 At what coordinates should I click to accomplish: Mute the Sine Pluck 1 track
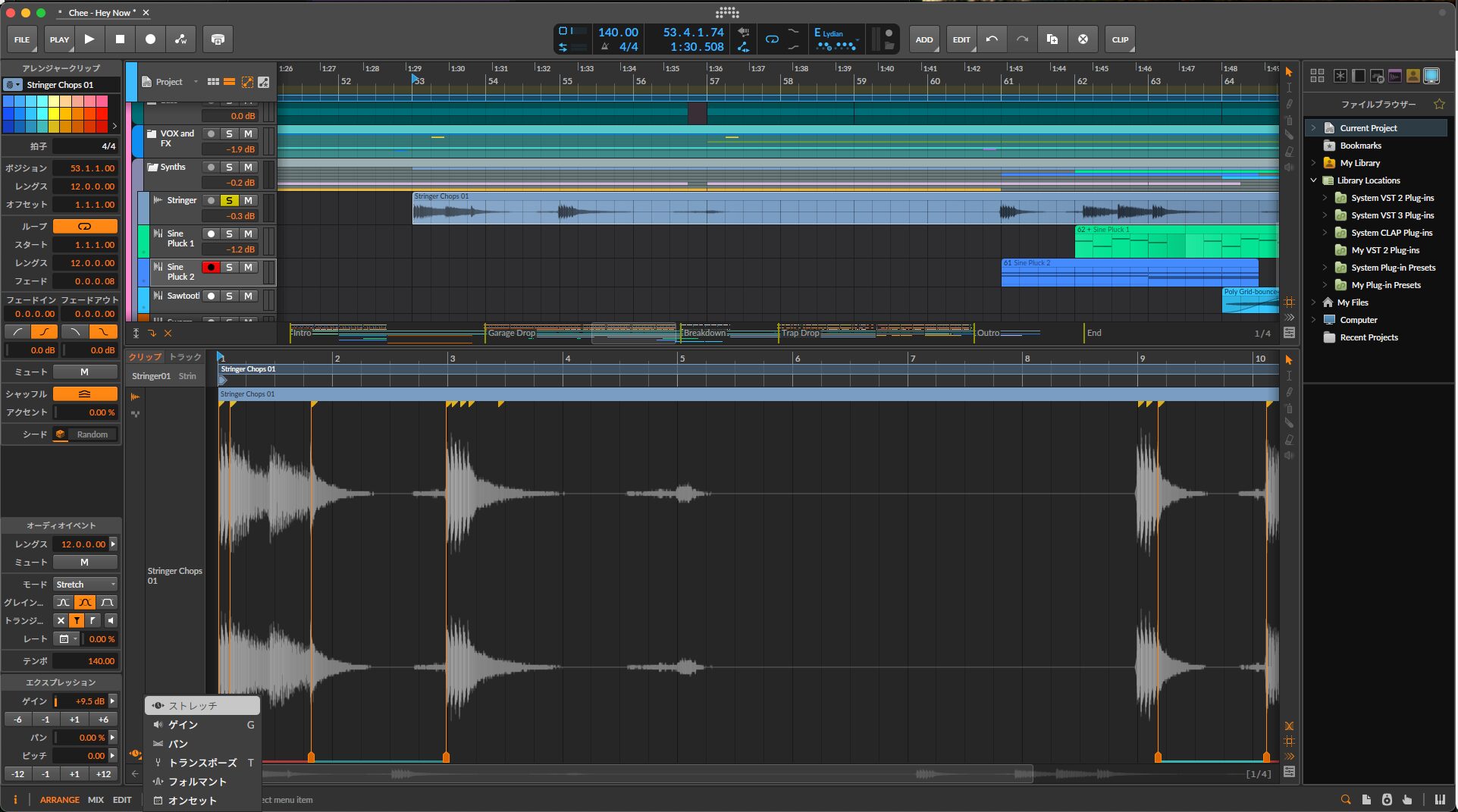pyautogui.click(x=248, y=234)
